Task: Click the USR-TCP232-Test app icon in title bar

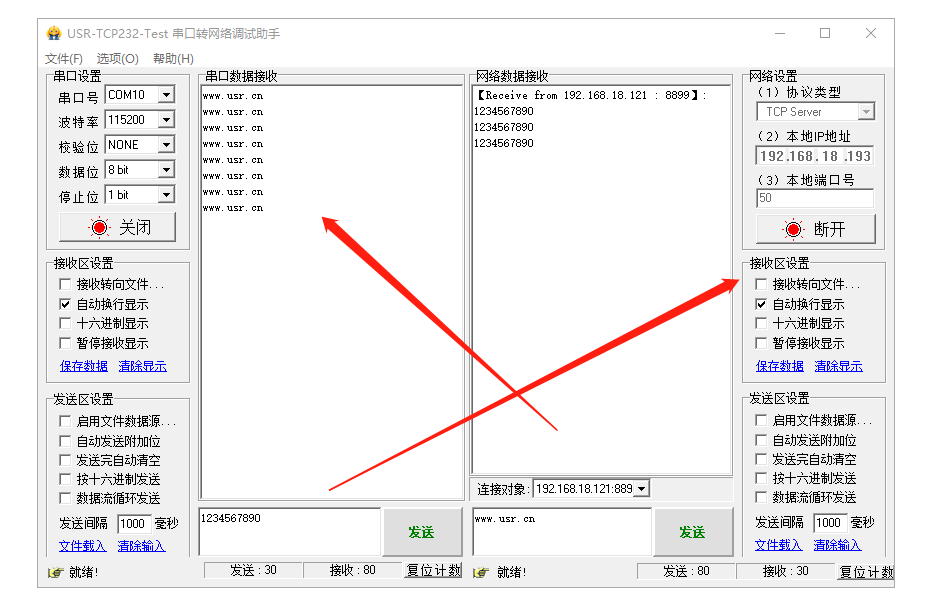Action: coord(54,33)
